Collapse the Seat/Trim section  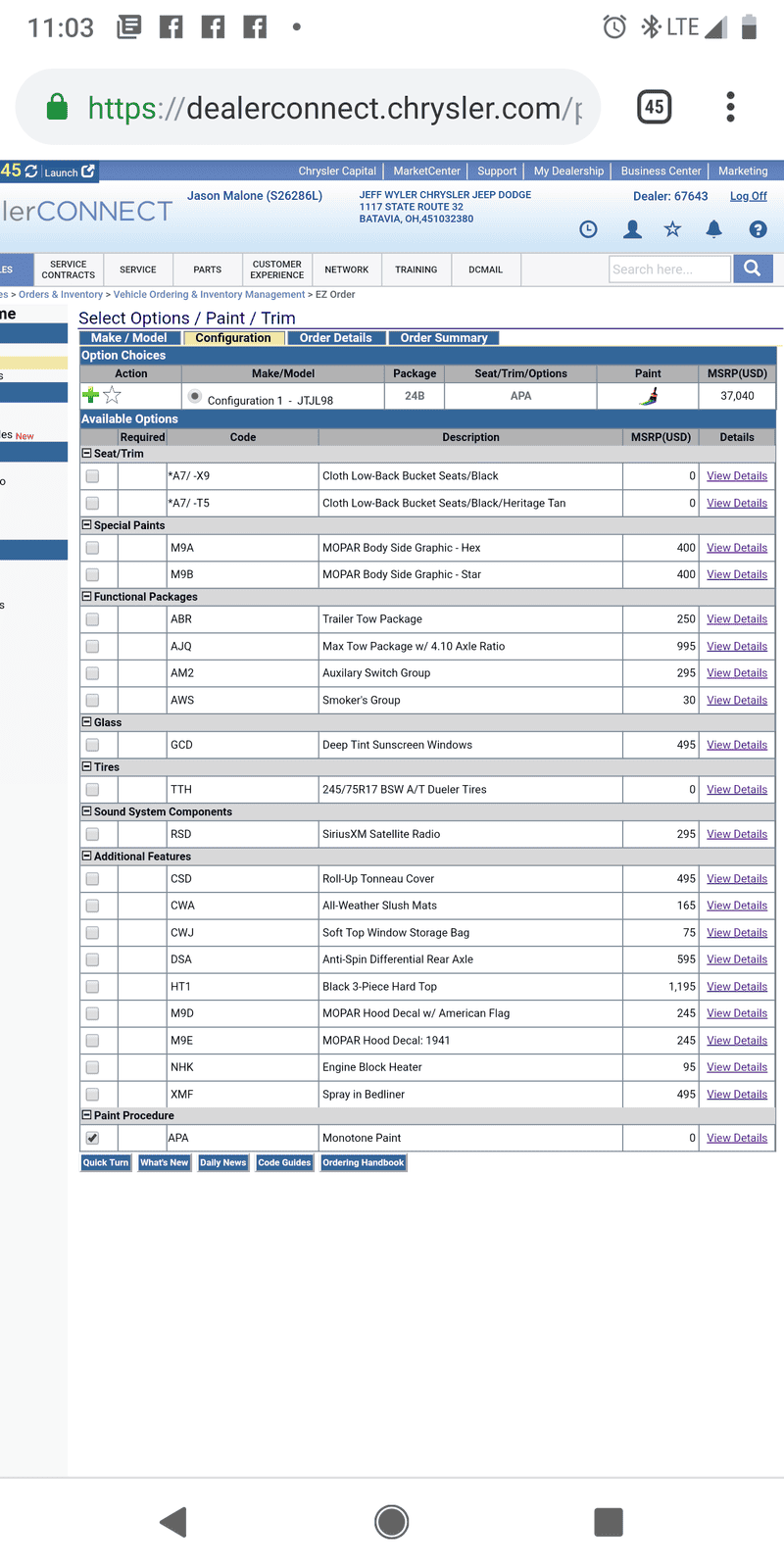86,454
